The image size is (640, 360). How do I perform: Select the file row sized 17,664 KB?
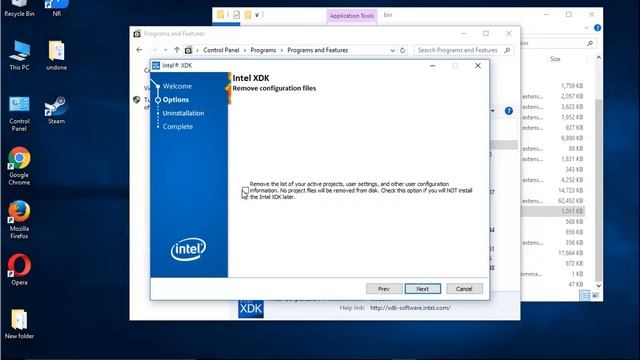(x=553, y=253)
